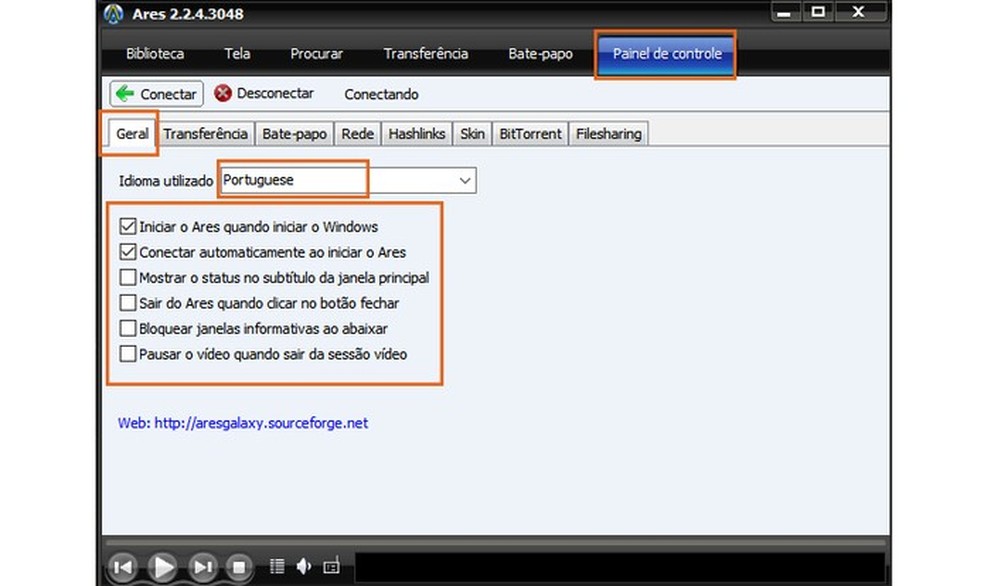Click the black media display area
Viewport: 984px width, 586px height.
620,568
